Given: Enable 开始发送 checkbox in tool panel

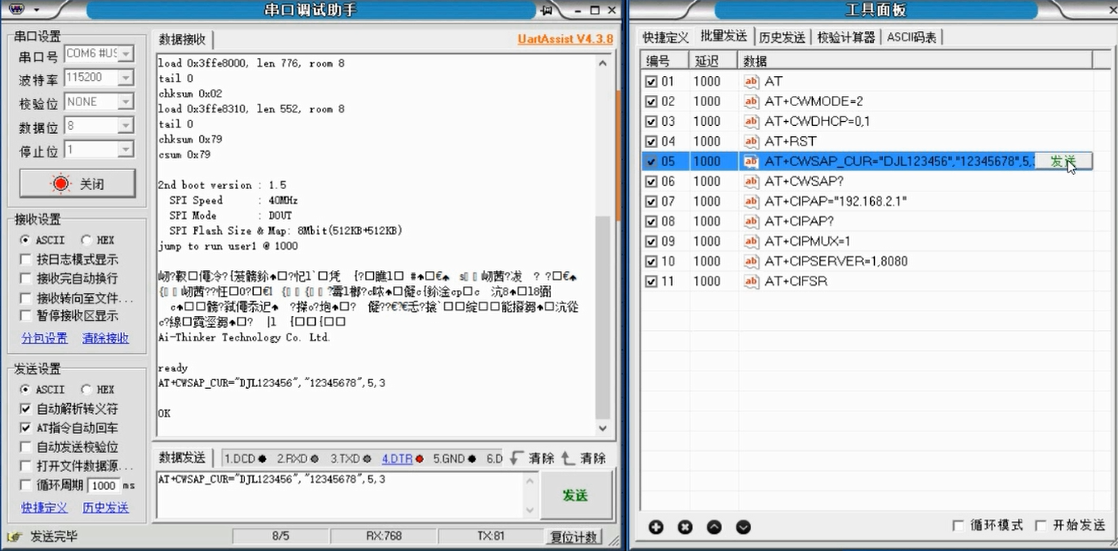Looking at the screenshot, I should coord(1040,525).
